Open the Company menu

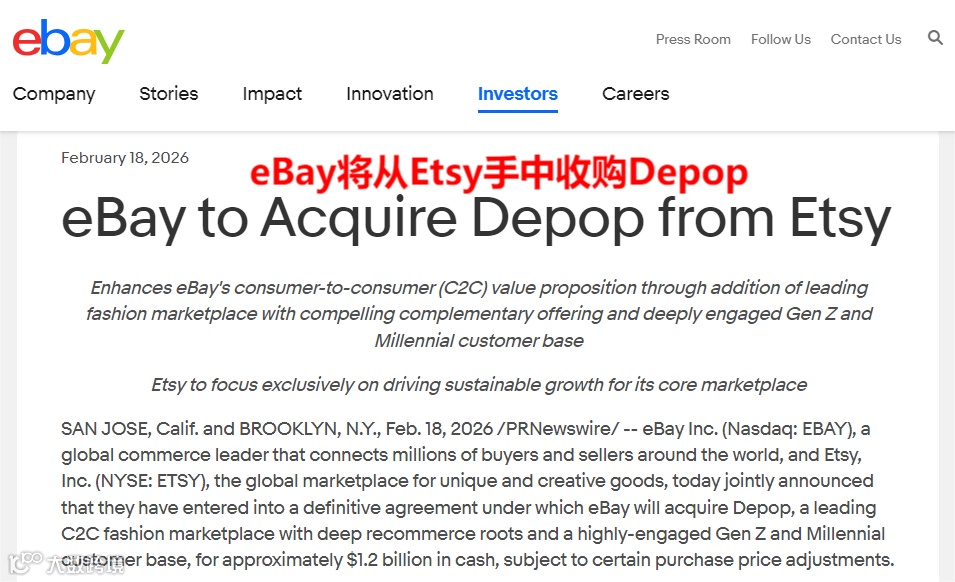coord(54,94)
